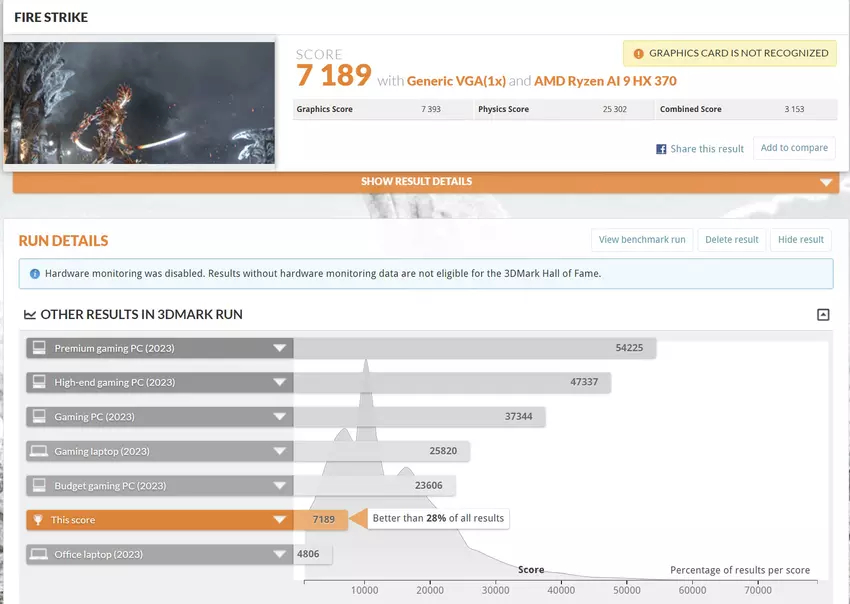
Task: Click the Add to compare button
Action: tap(794, 148)
